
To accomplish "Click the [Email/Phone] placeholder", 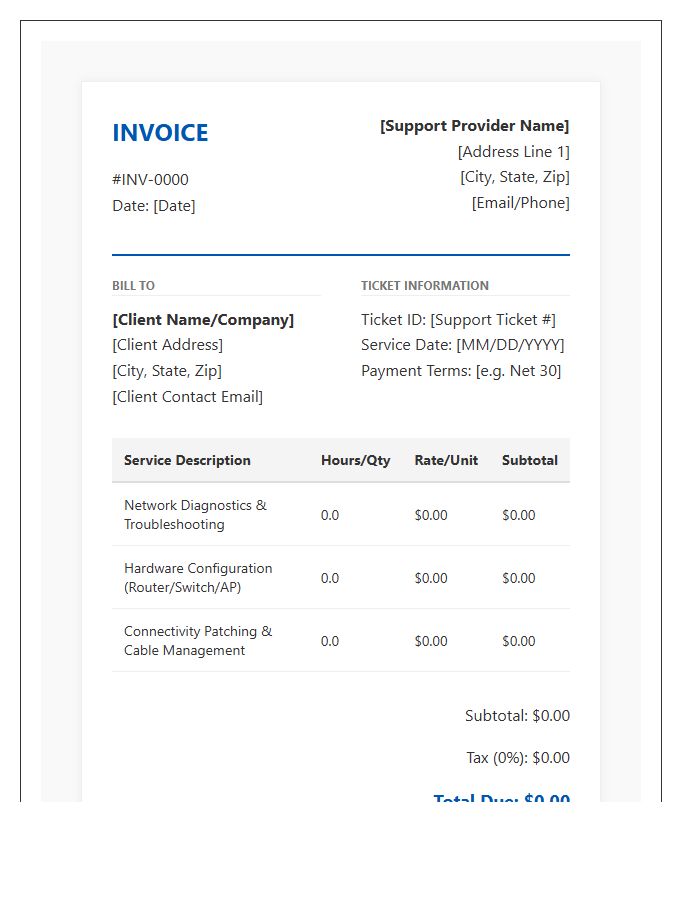I will pos(520,203).
